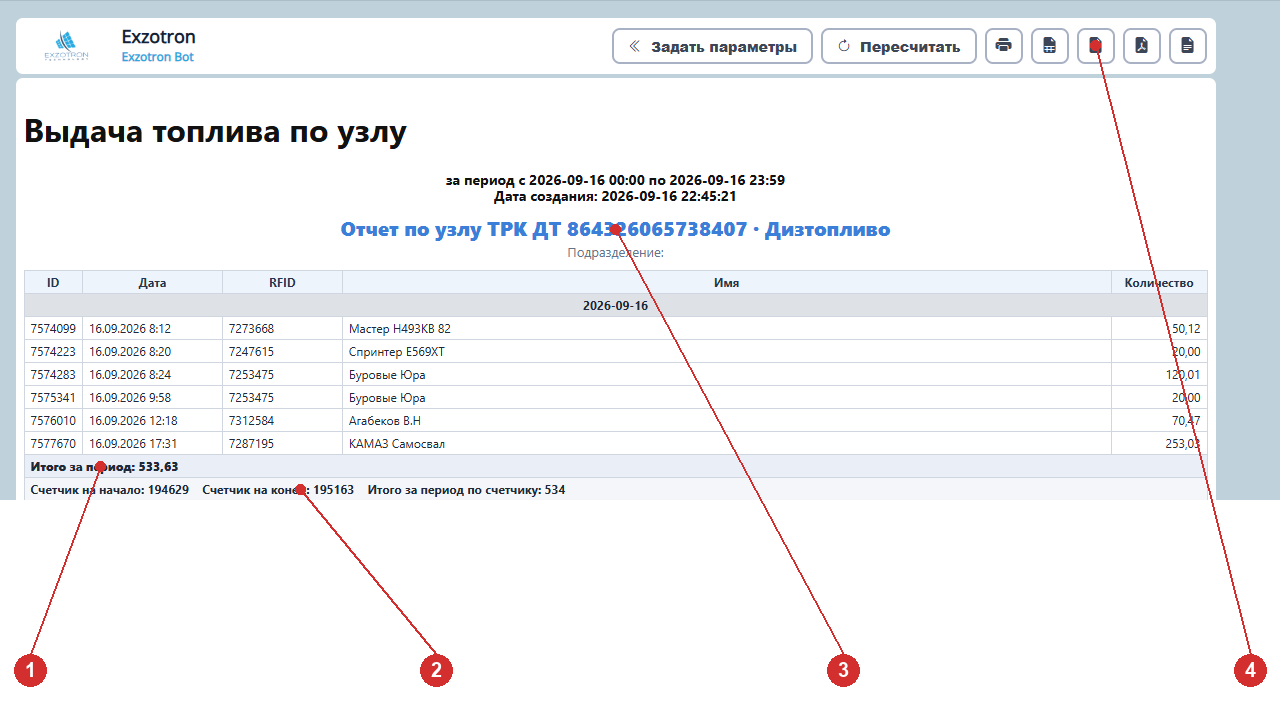
Task: Click the Дата column header
Action: click(x=152, y=282)
